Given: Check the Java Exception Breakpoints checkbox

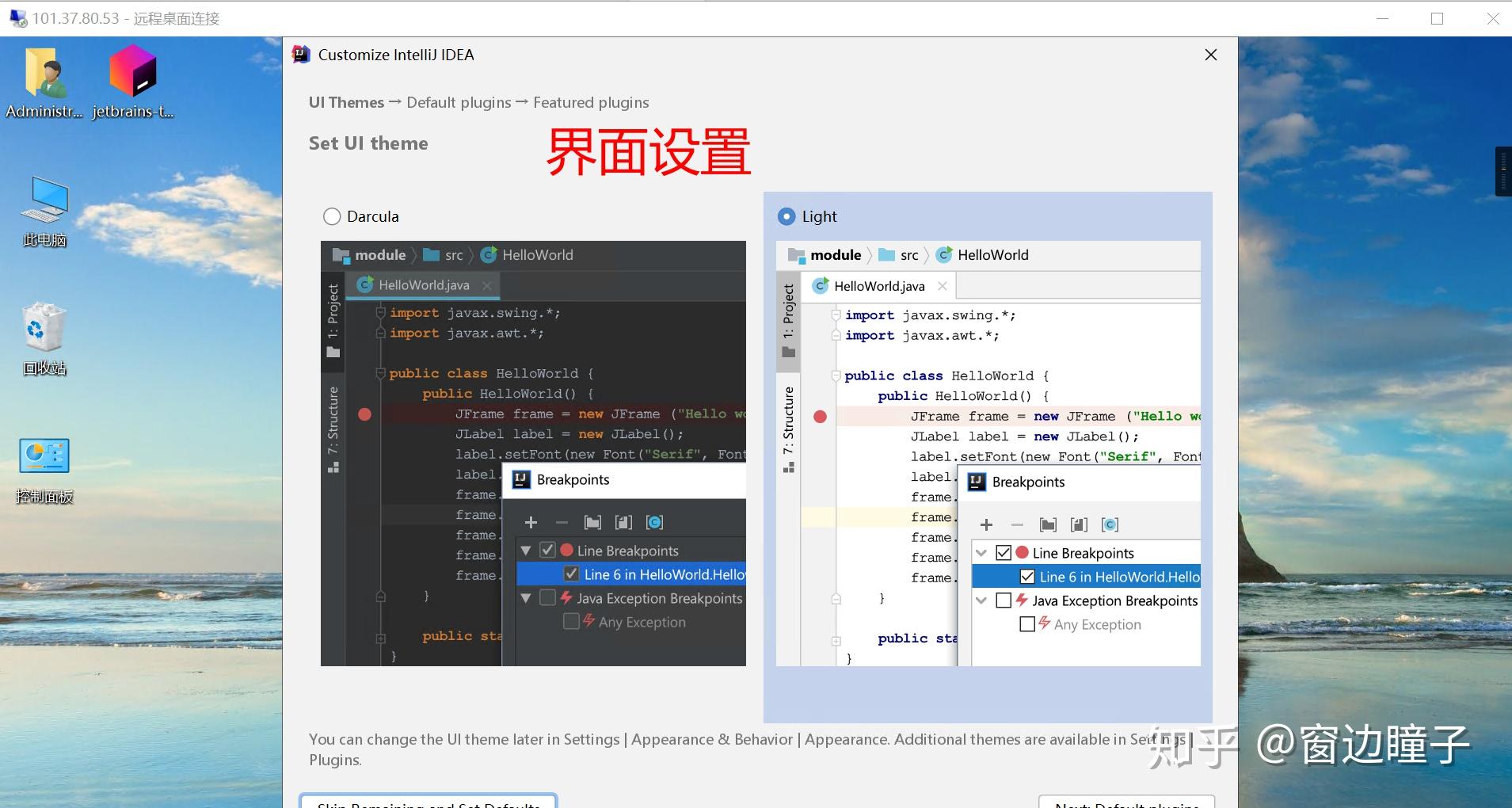Looking at the screenshot, I should click(1003, 600).
